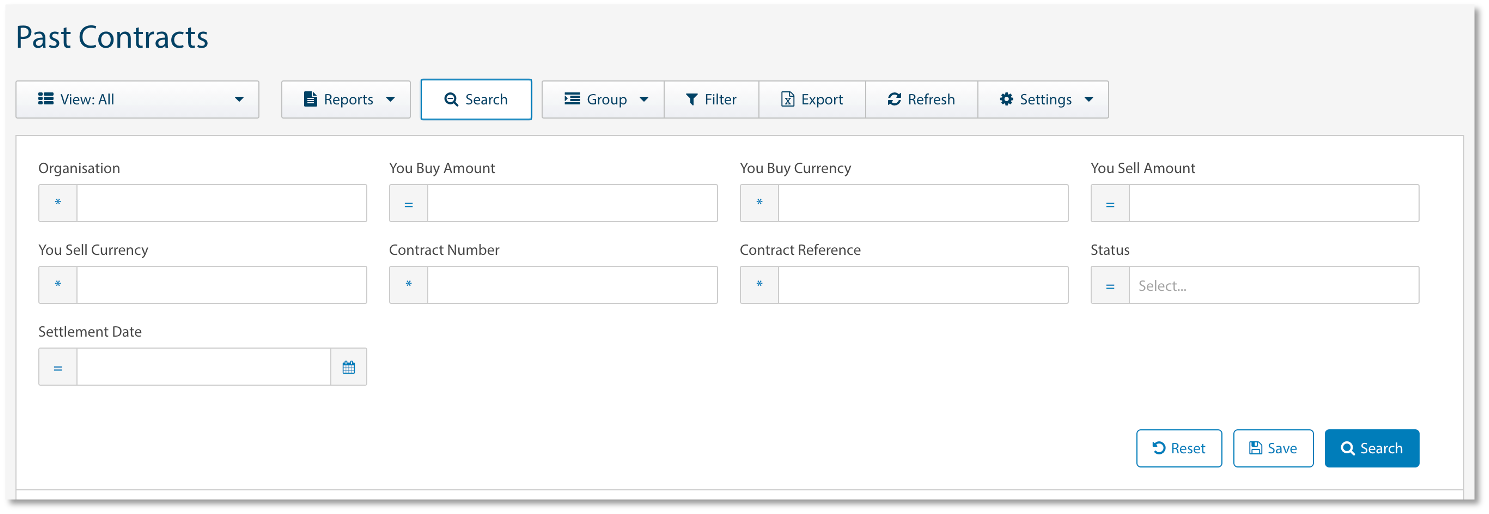This screenshot has width=1489, height=514.
Task: Click the equals operator beside You Sell Amount
Action: 1110,203
